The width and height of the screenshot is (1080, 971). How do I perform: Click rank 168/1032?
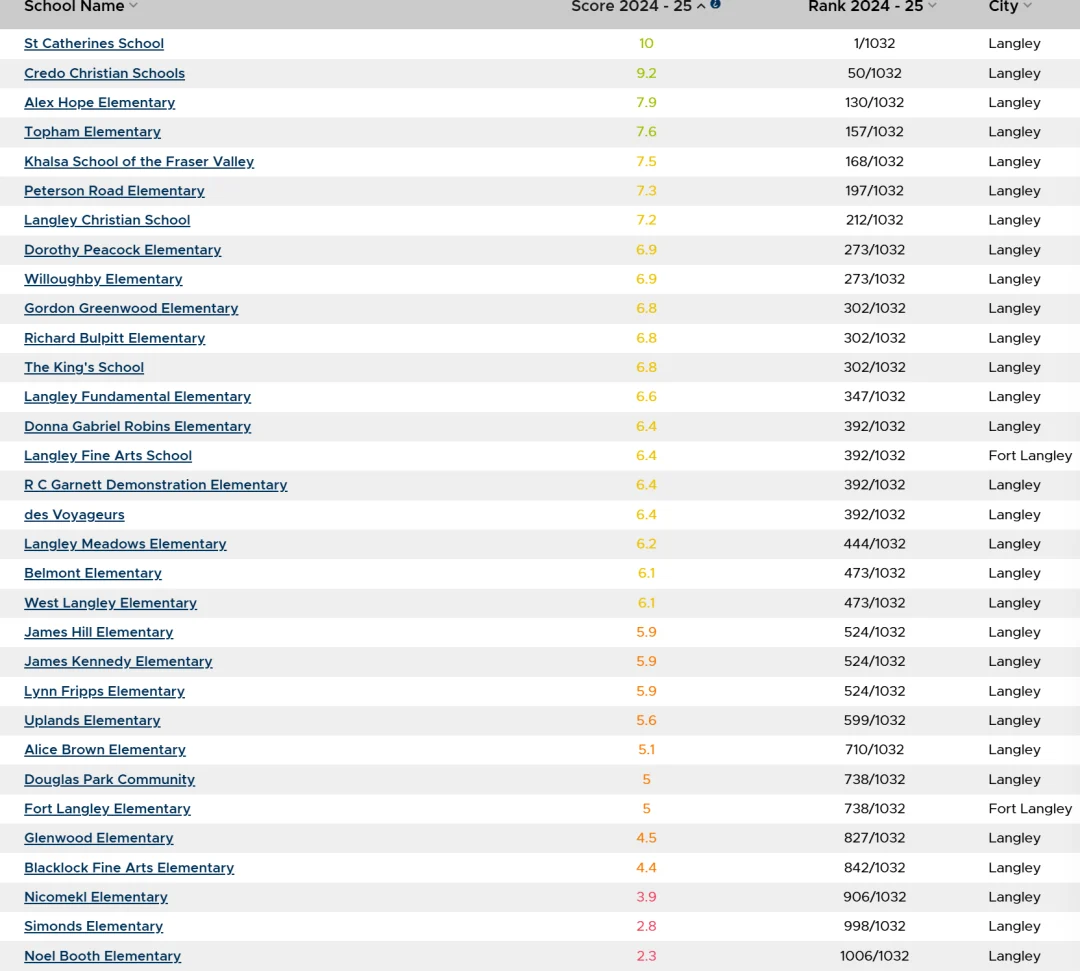[875, 161]
